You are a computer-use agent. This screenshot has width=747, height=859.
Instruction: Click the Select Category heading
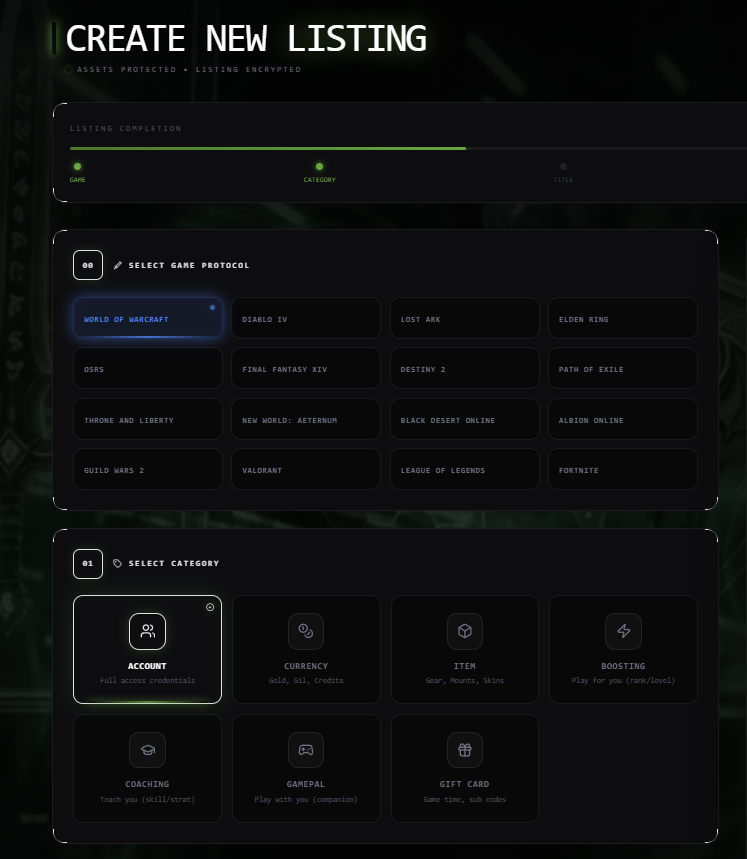pos(174,563)
